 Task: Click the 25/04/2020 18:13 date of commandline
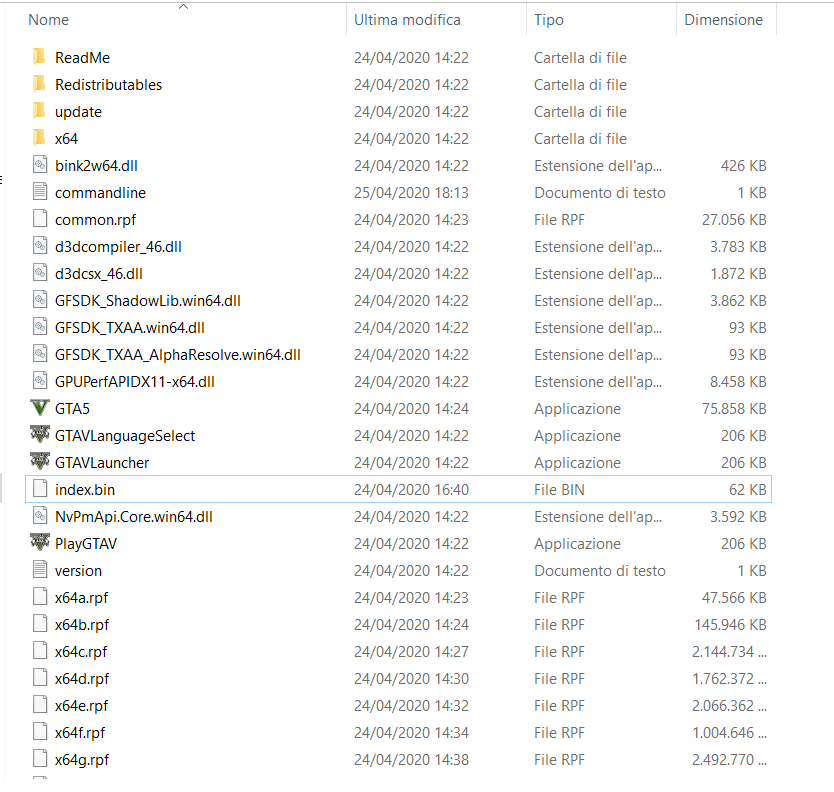tap(411, 193)
